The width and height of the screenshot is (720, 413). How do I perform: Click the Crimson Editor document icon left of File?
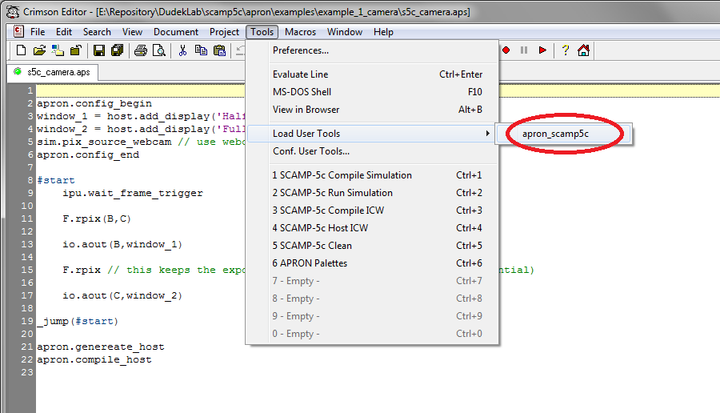tap(18, 31)
